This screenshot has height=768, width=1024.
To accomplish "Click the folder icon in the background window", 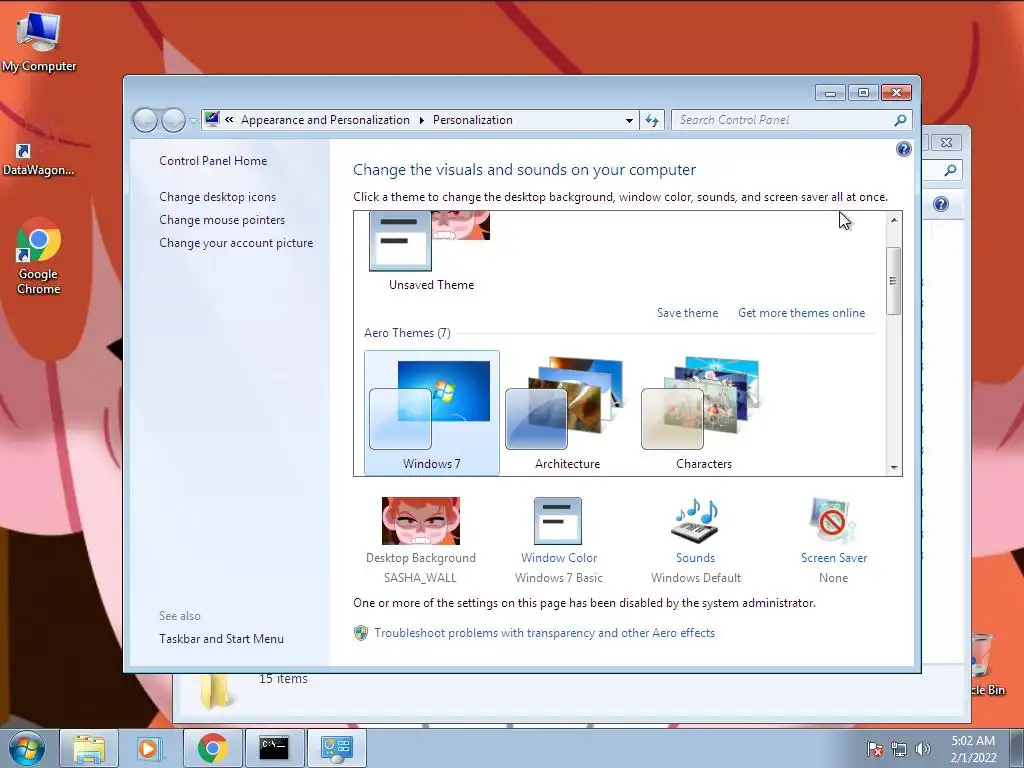I will 215,692.
